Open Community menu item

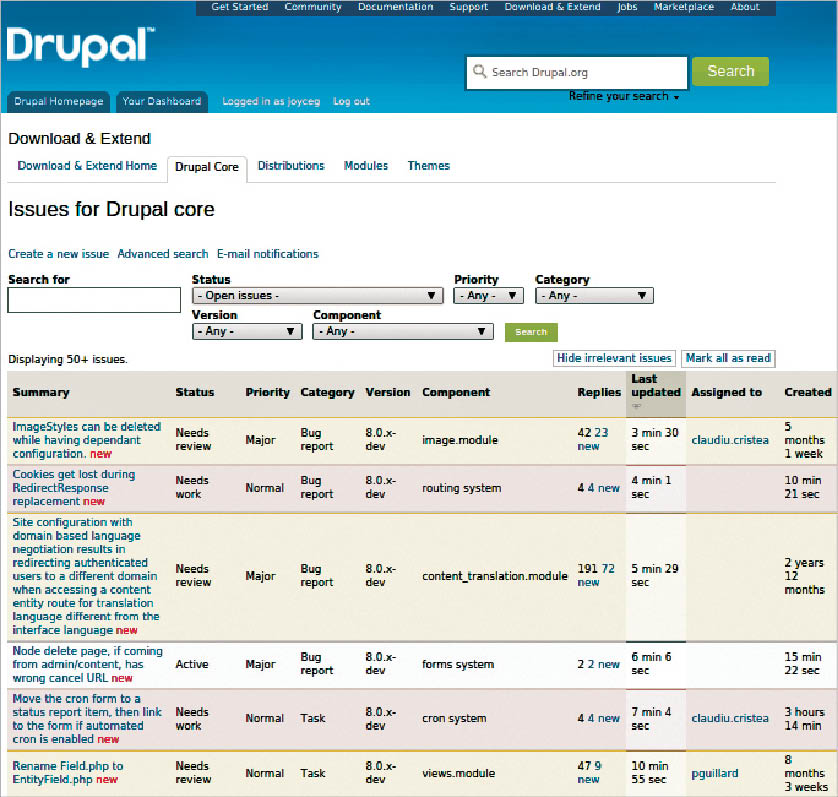(313, 7)
